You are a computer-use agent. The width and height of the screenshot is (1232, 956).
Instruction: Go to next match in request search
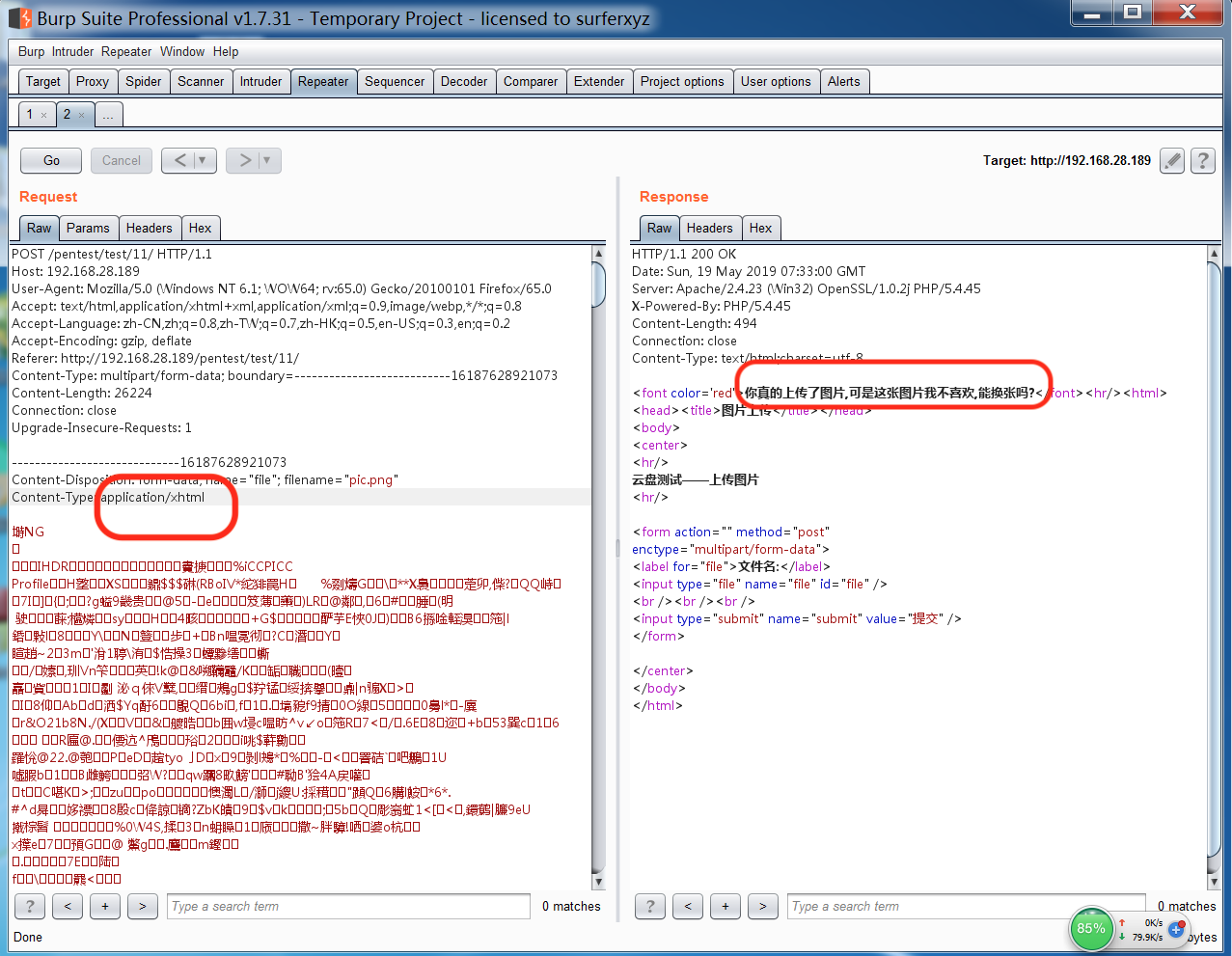pos(143,906)
